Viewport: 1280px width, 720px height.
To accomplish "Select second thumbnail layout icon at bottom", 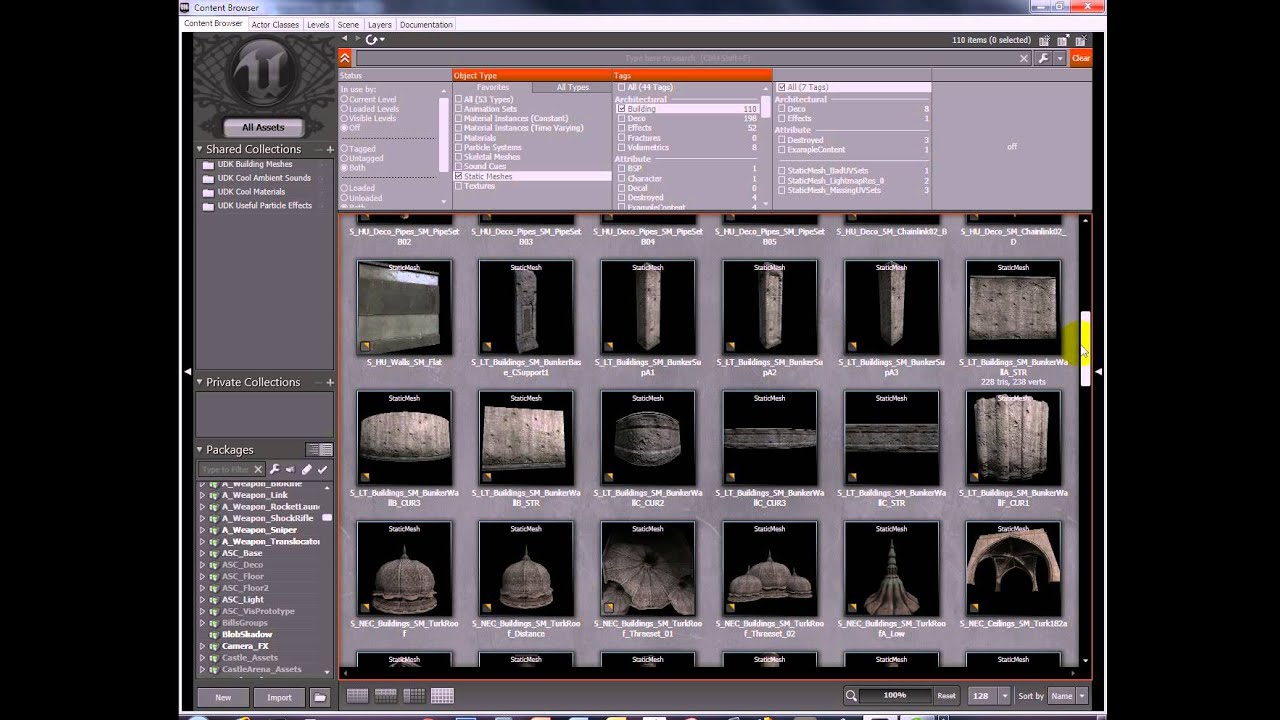I will 385,696.
